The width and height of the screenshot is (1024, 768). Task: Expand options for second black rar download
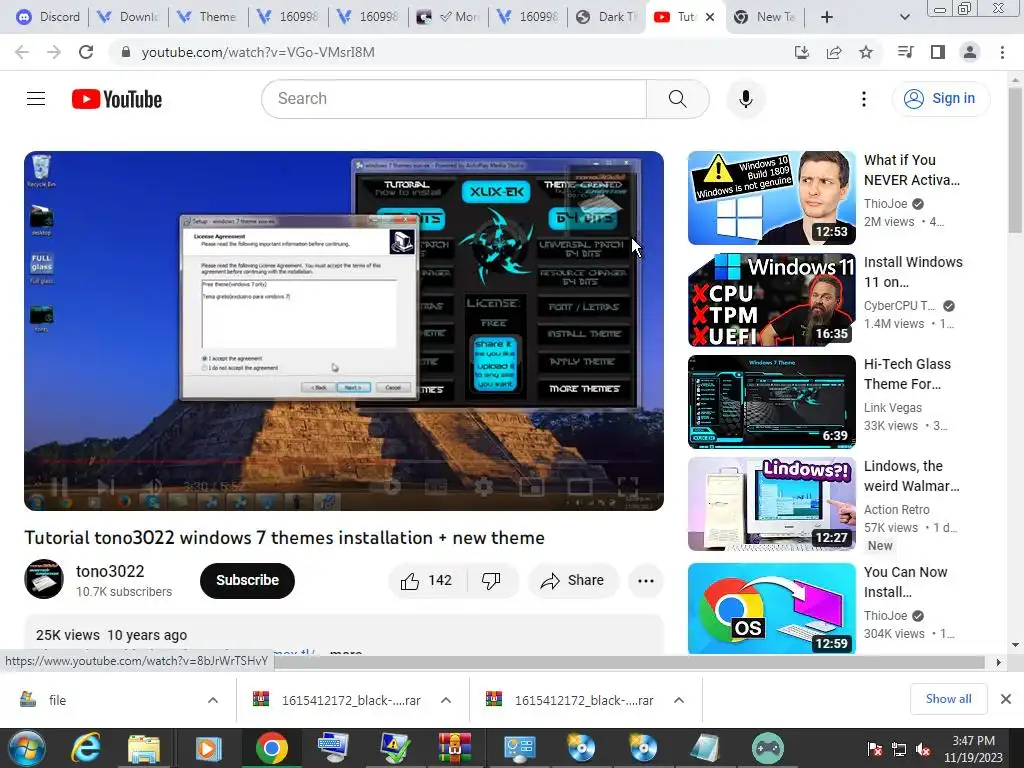point(679,700)
